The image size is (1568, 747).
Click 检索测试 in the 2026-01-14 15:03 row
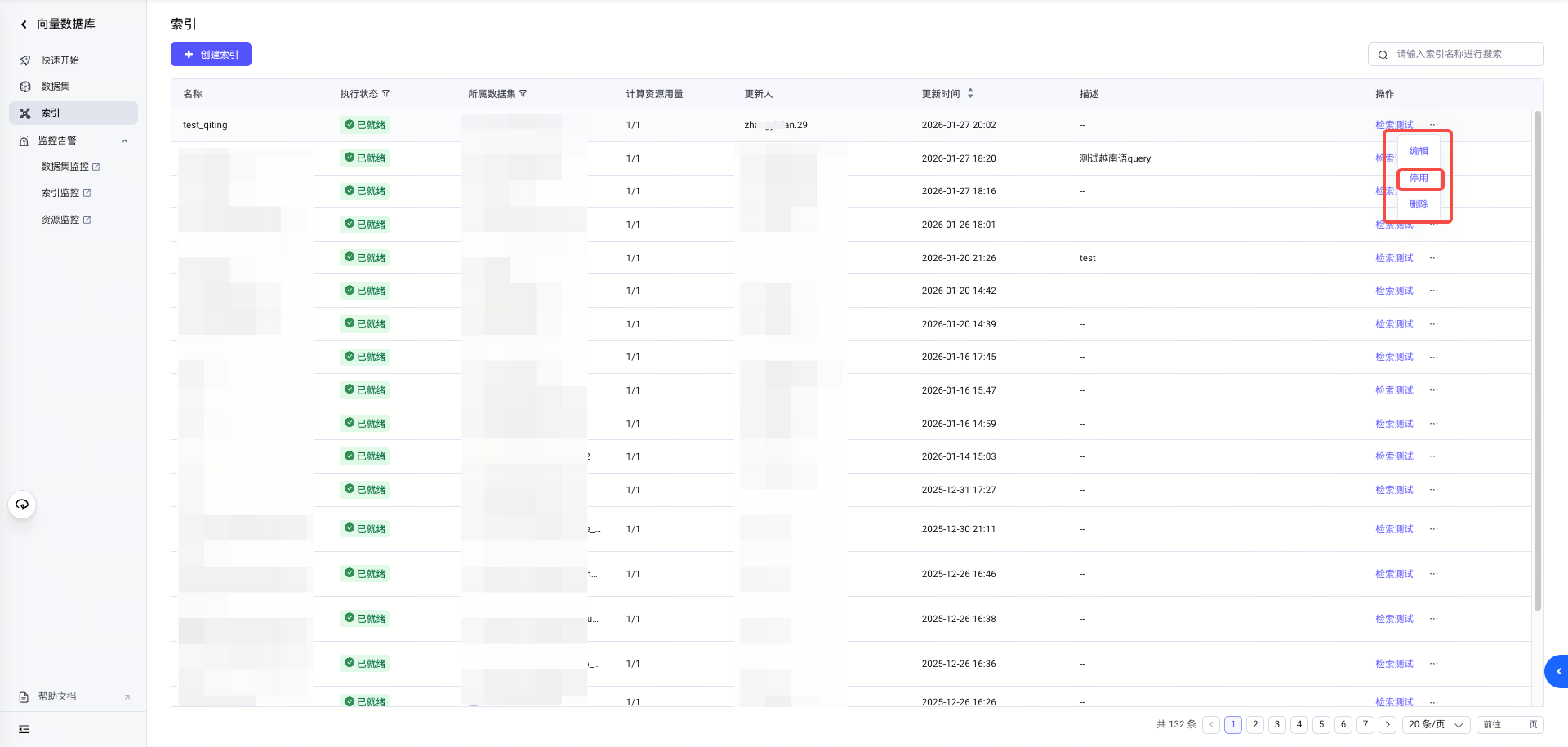coord(1394,456)
